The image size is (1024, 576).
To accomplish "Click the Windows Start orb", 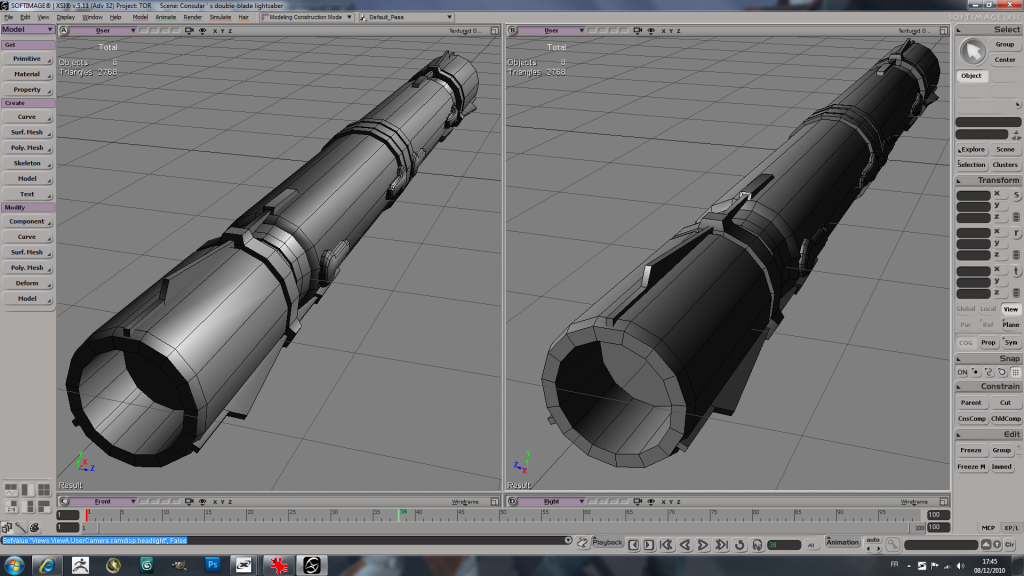I will pos(14,565).
